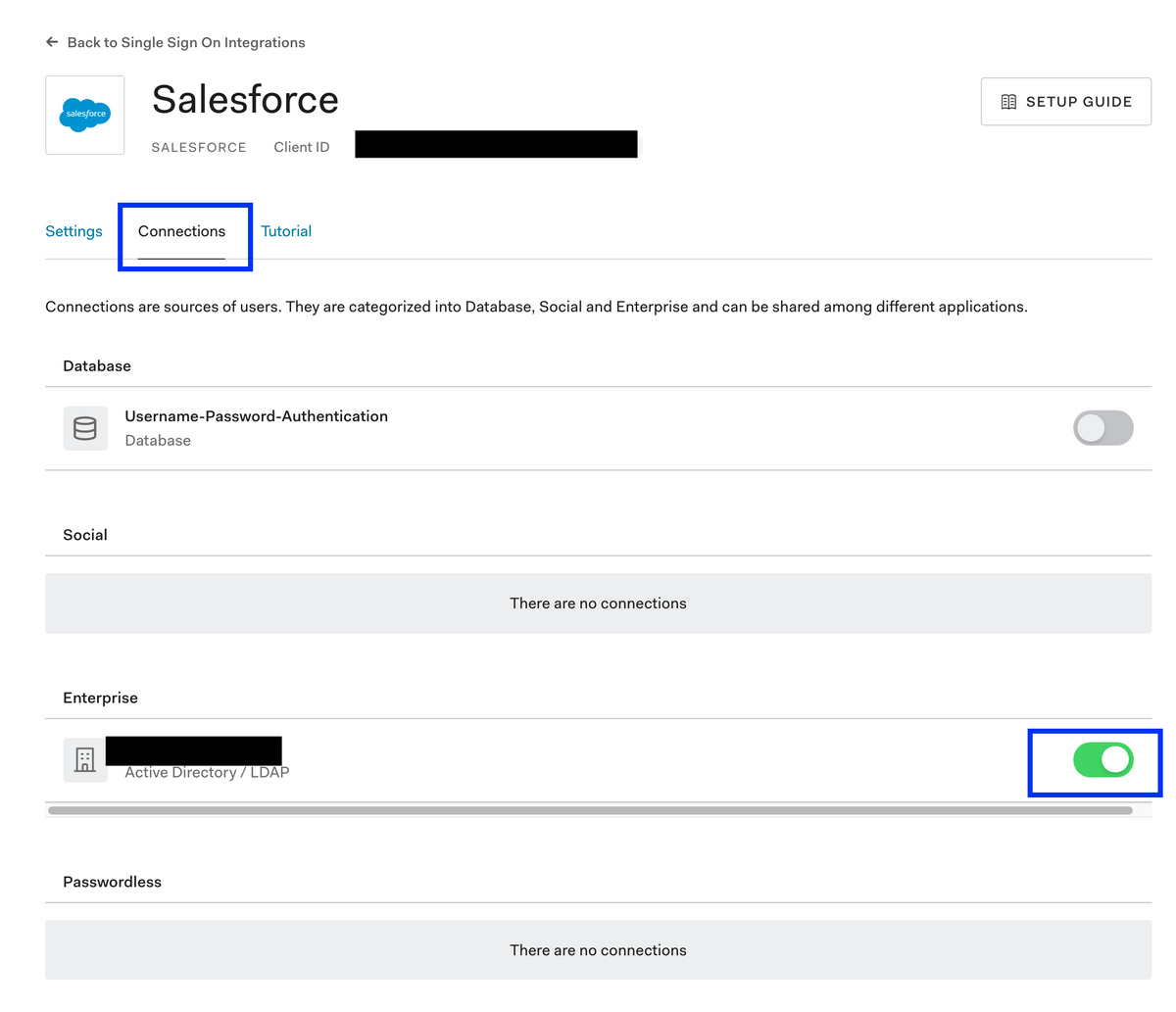Click the Username-Password-Authentication connection name
This screenshot has width=1176, height=1012.
click(x=257, y=416)
